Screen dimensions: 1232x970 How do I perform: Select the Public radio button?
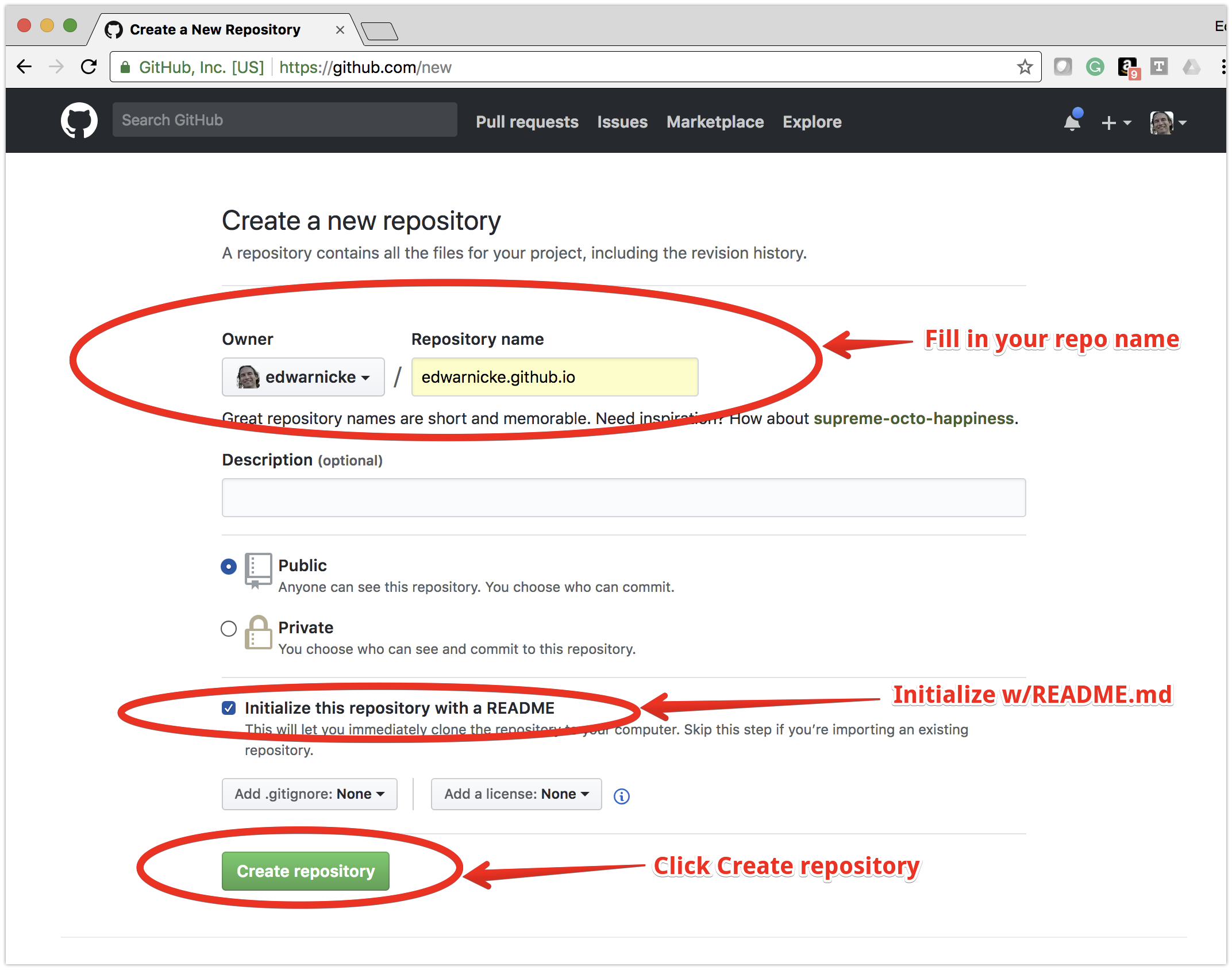coord(229,567)
